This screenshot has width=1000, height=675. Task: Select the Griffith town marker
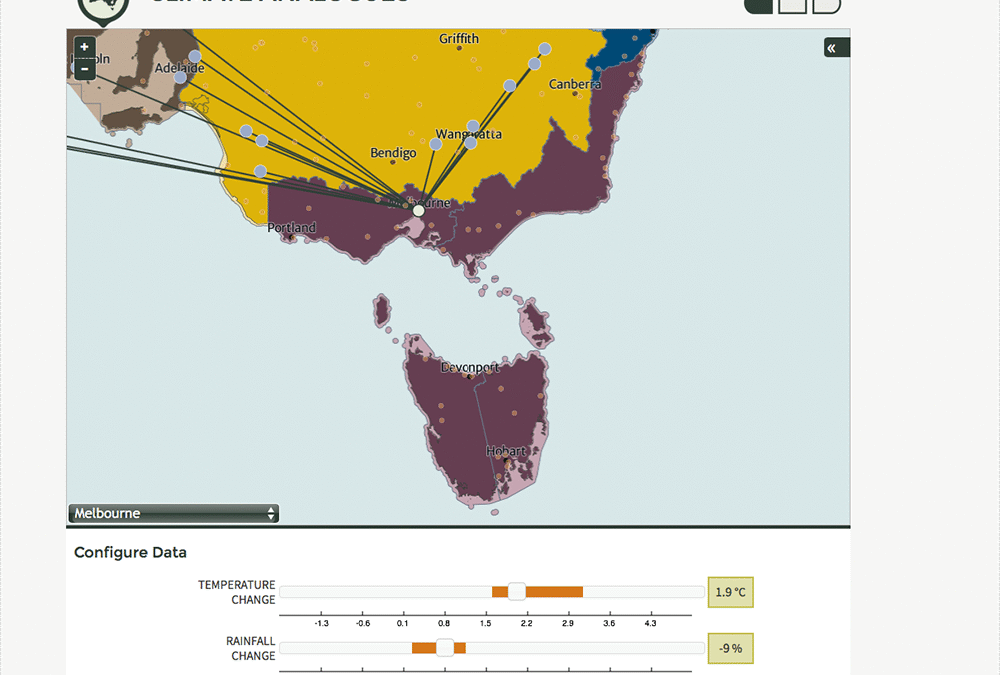click(x=461, y=48)
